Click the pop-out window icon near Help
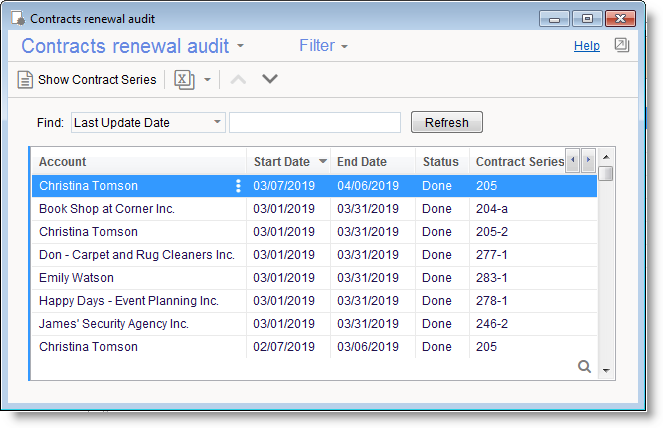663x428 pixels. (621, 45)
